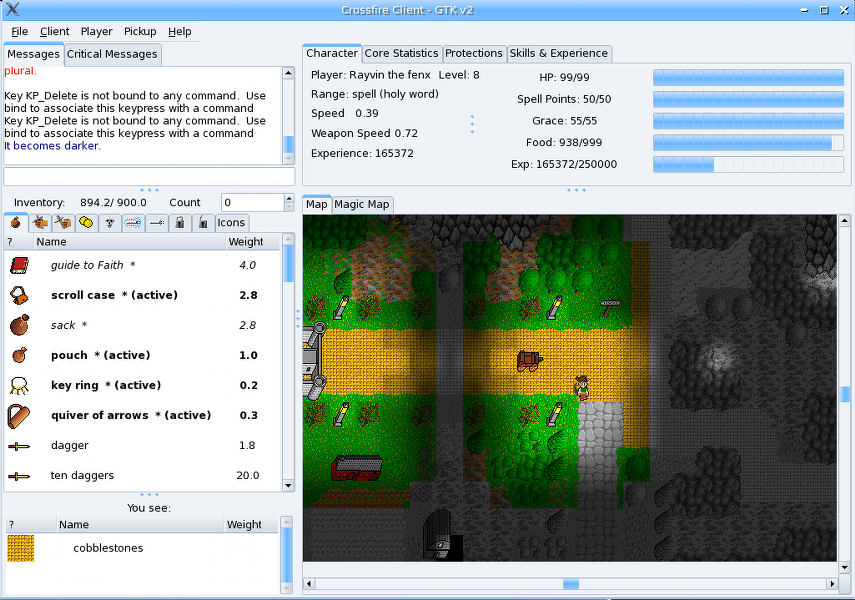
Task: Click the cobblestones tile icon
Action: [x=21, y=548]
